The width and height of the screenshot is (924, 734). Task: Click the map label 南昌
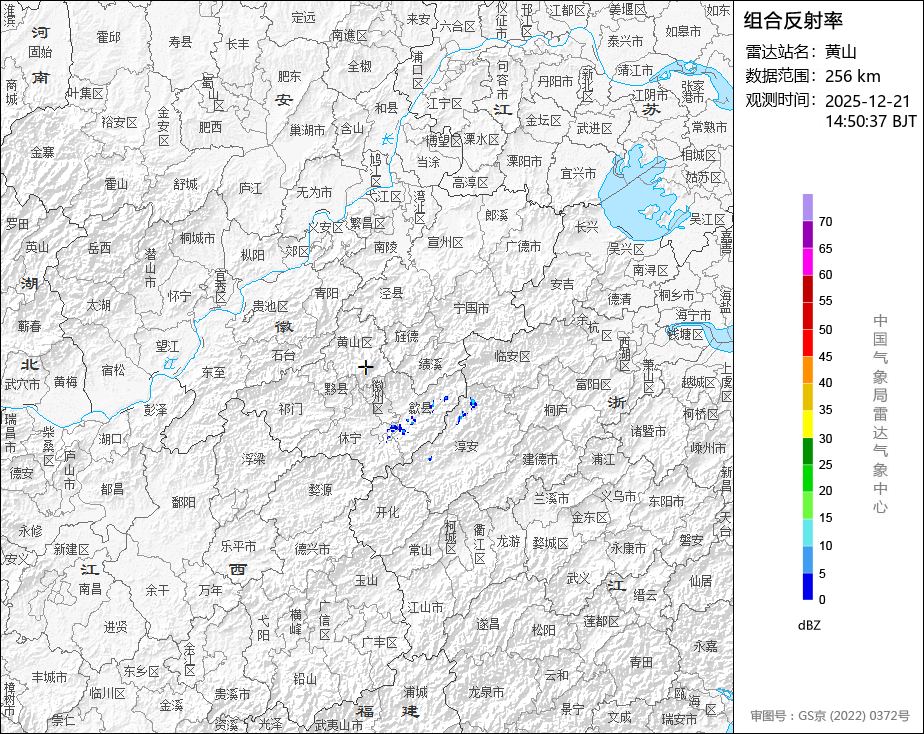point(90,588)
